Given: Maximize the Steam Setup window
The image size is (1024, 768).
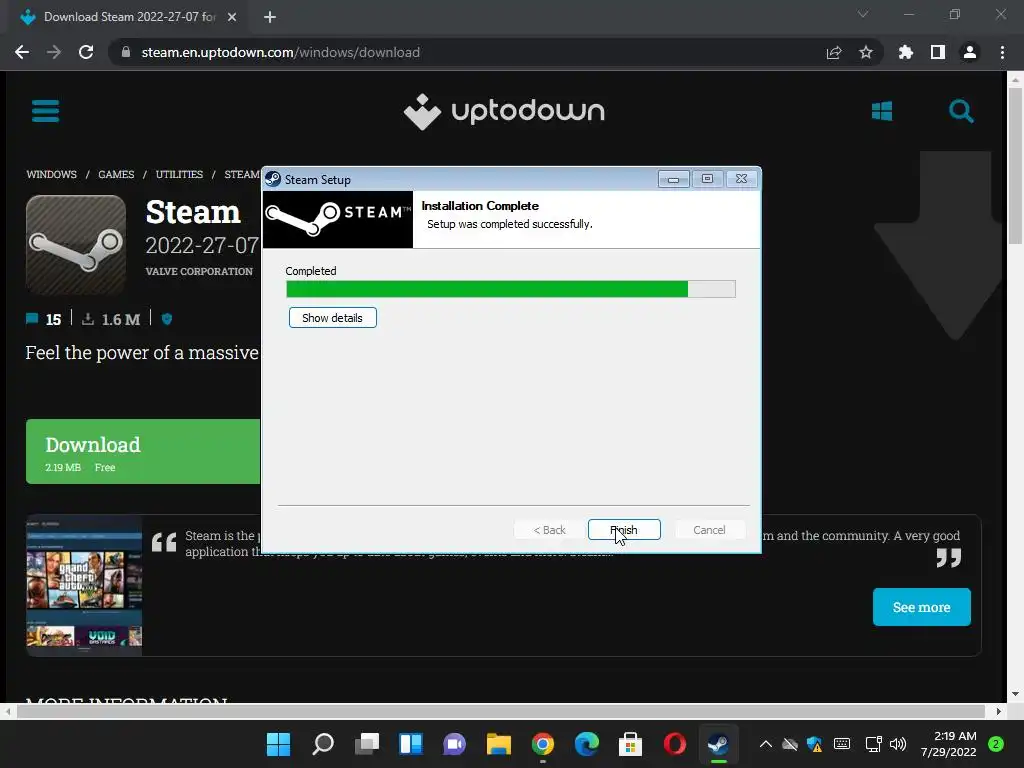Looking at the screenshot, I should pyautogui.click(x=707, y=179).
